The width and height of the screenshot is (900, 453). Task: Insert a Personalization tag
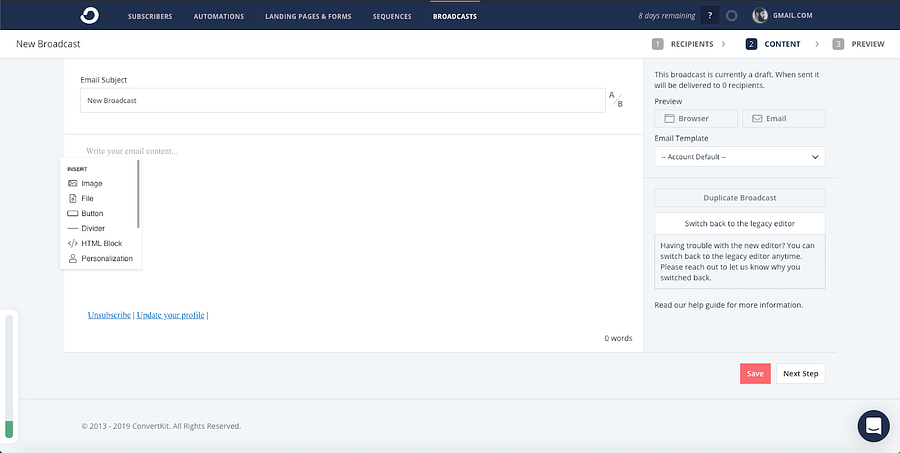click(106, 259)
